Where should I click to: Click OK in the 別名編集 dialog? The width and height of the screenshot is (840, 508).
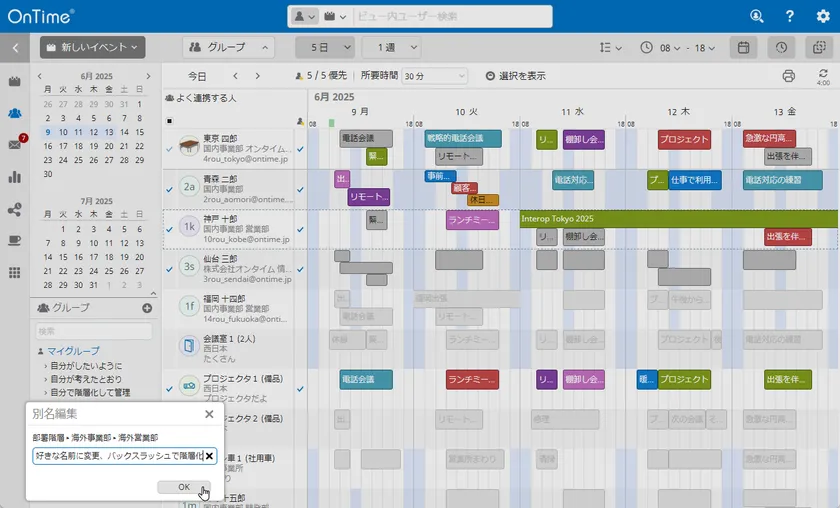pyautogui.click(x=183, y=487)
